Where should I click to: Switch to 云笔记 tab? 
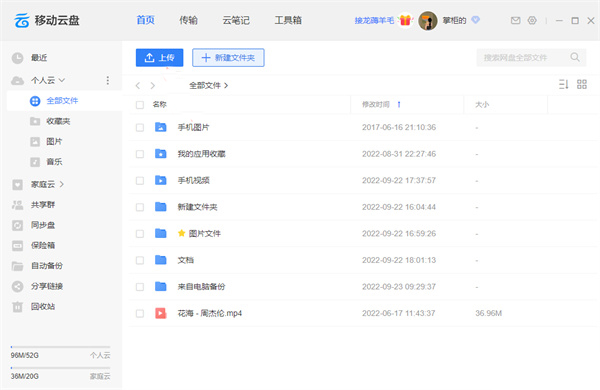pyautogui.click(x=236, y=20)
